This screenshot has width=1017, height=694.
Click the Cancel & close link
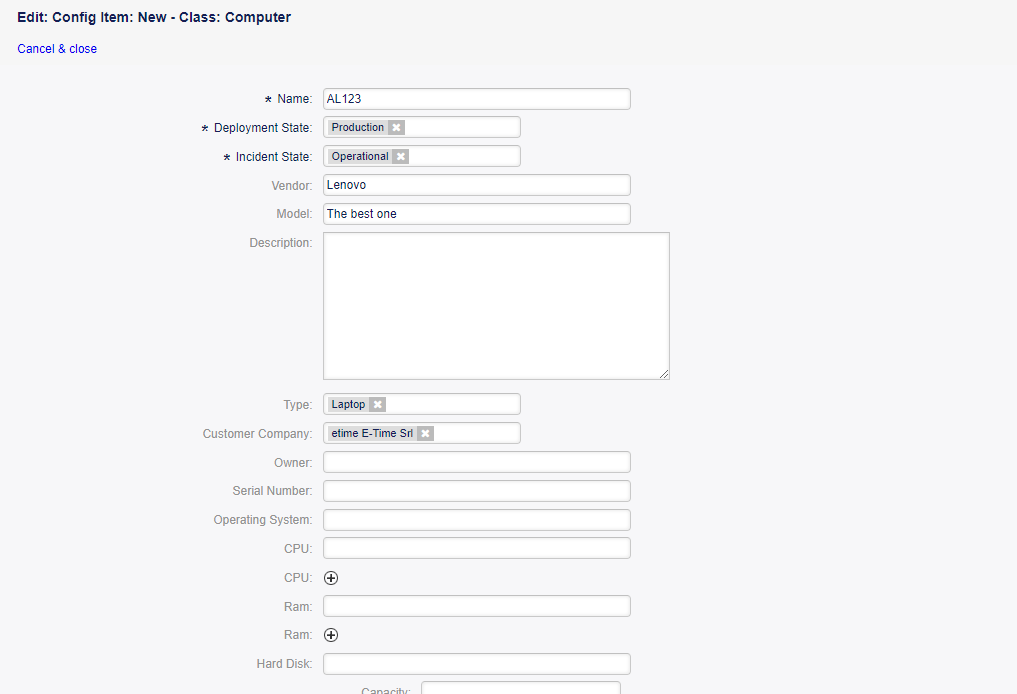click(x=57, y=48)
